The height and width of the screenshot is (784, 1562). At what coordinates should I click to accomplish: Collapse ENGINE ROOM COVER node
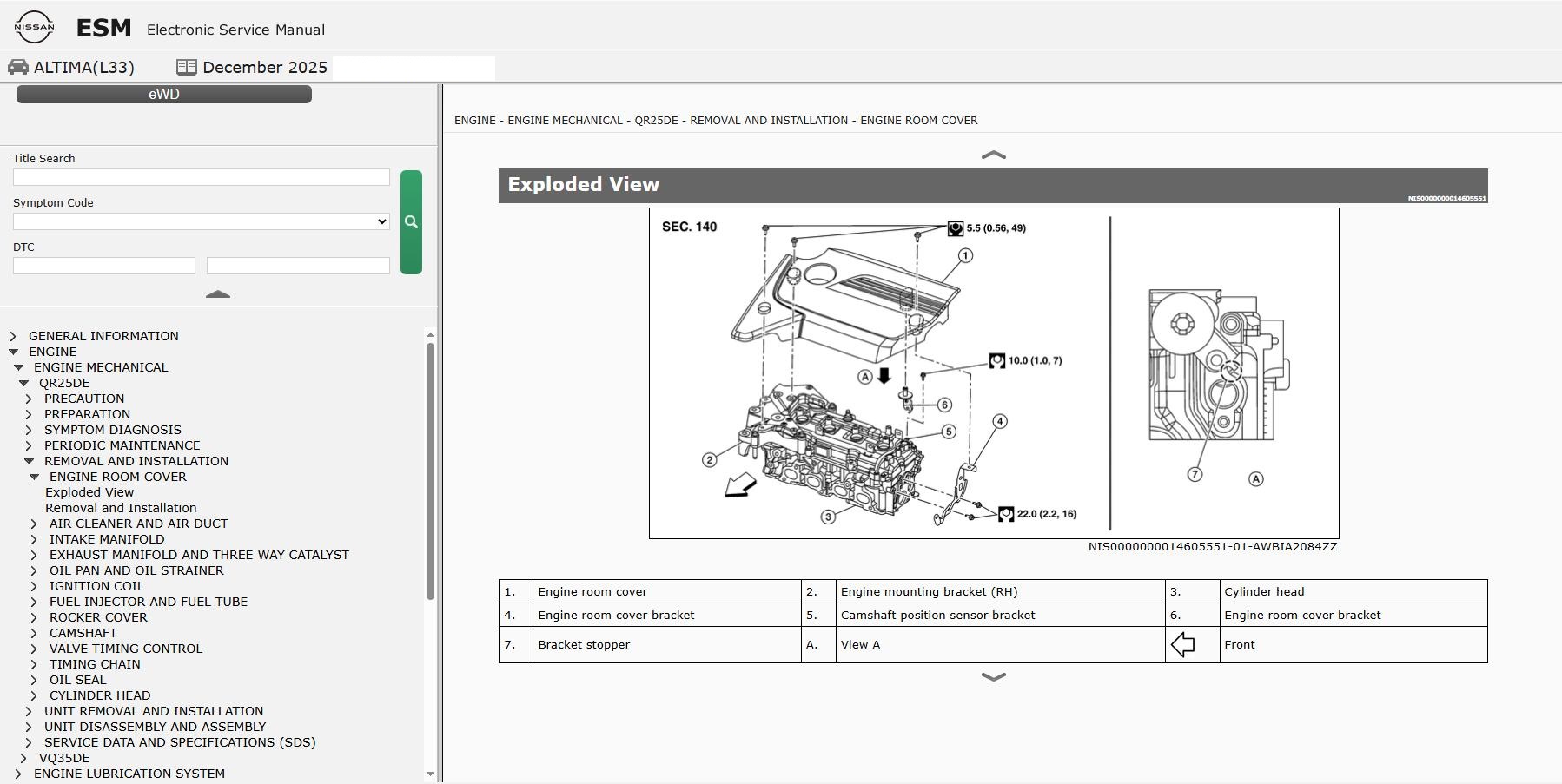[34, 477]
